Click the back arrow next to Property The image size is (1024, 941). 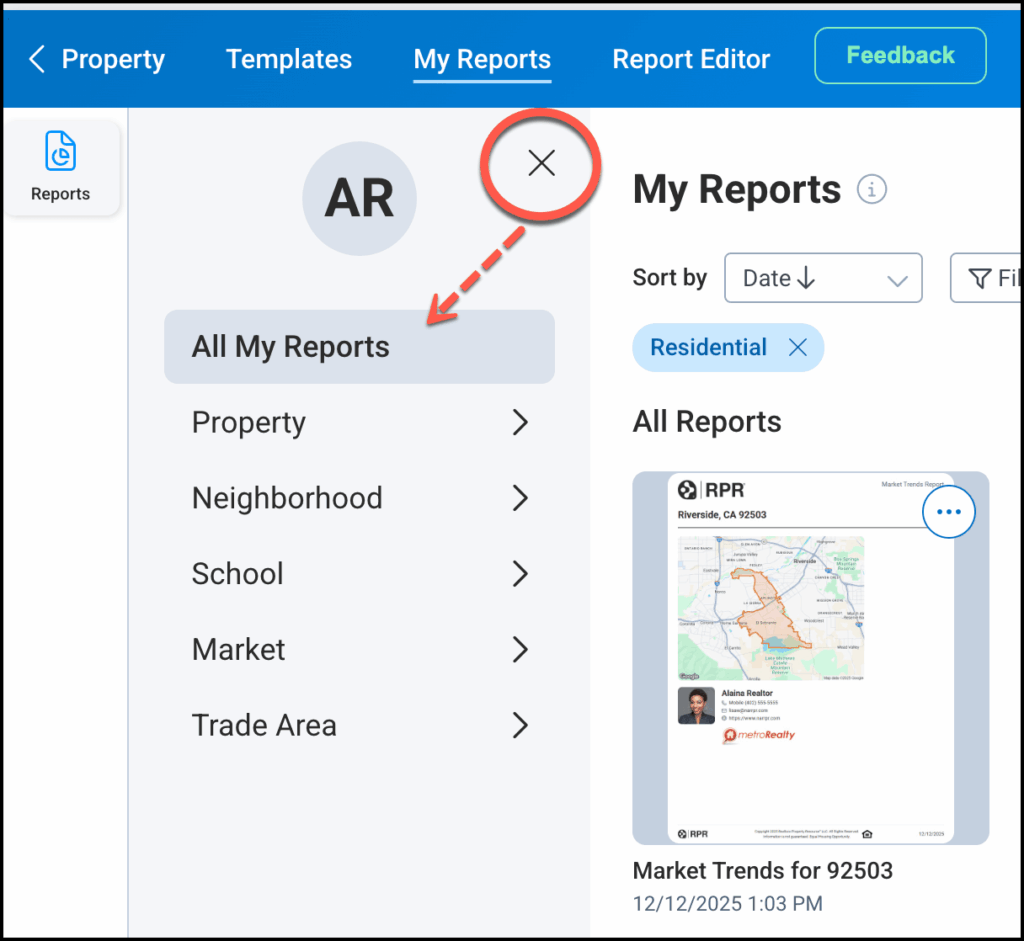tap(37, 59)
